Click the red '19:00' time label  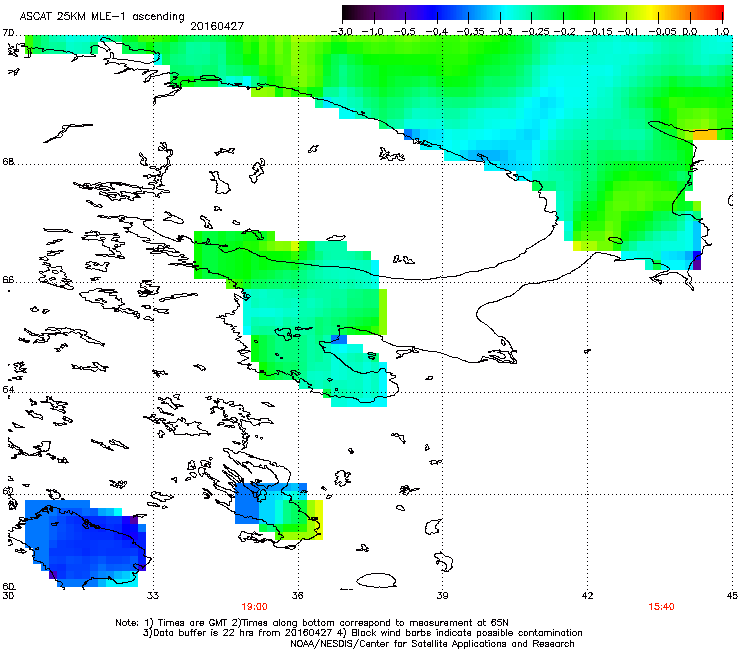(254, 607)
